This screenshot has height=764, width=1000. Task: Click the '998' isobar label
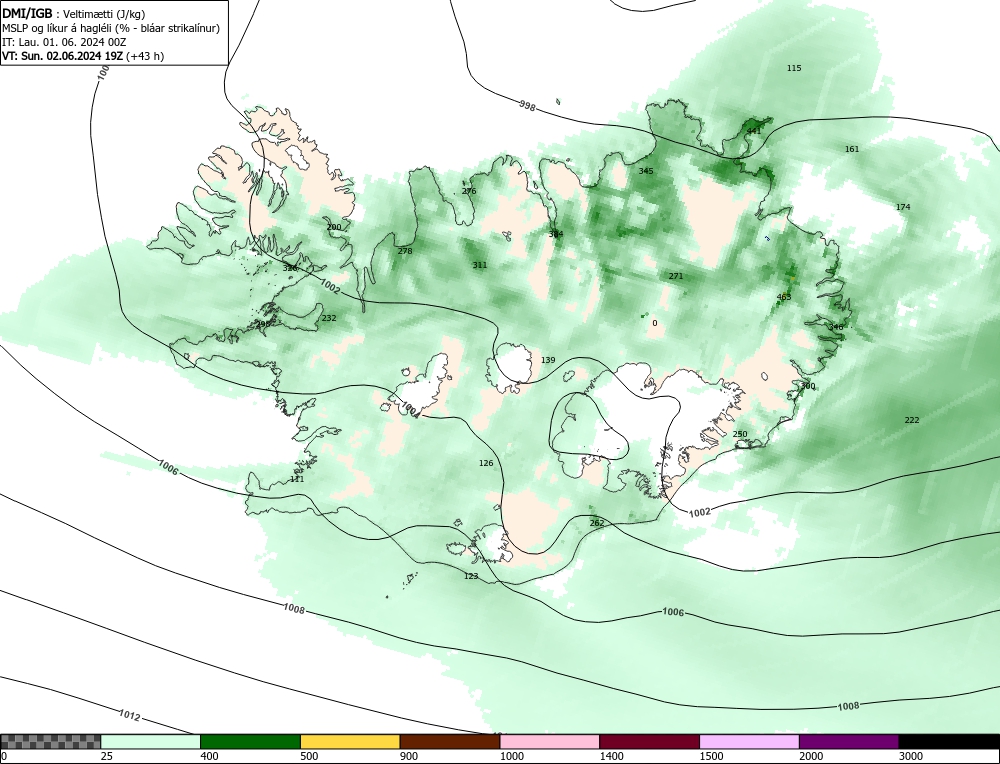click(x=527, y=105)
